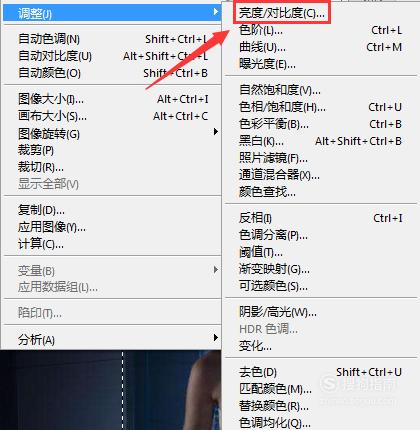Open 照片滤镜(F) photo filter

pos(320,158)
